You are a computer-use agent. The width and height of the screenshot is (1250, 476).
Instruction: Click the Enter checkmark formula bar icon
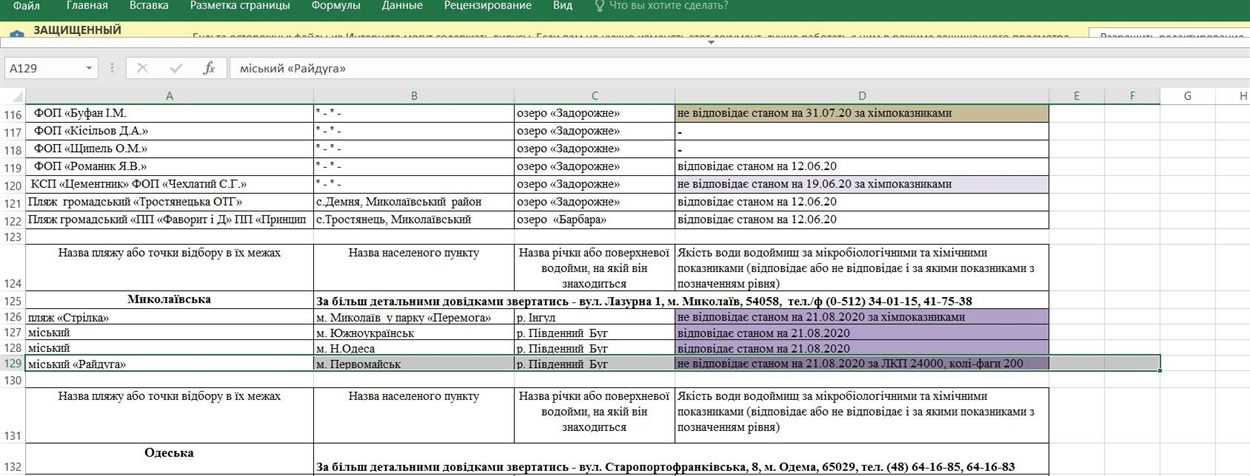176,68
